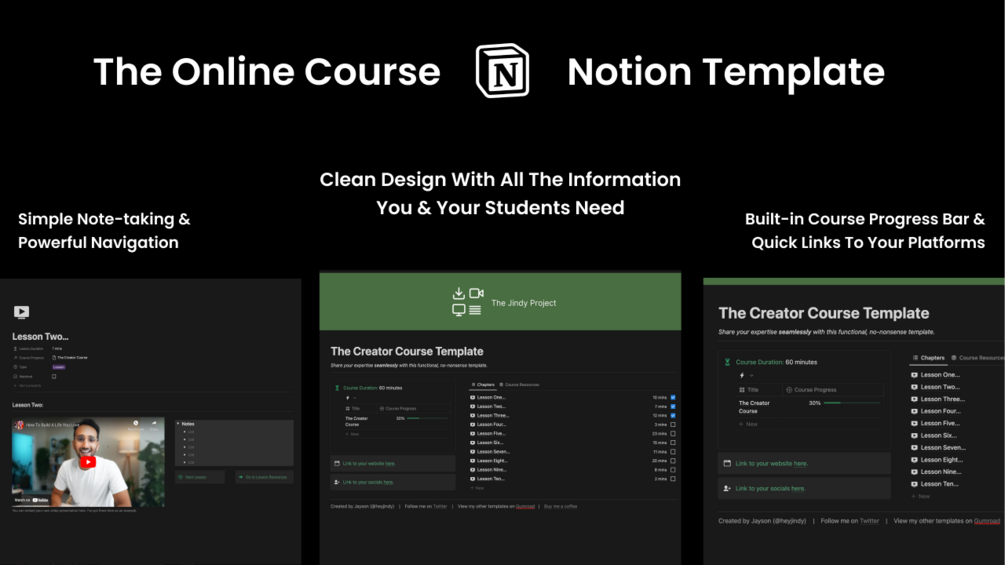Open the Gumroad link in the right page footer
Image resolution: width=1005 pixels, height=565 pixels.
click(987, 521)
